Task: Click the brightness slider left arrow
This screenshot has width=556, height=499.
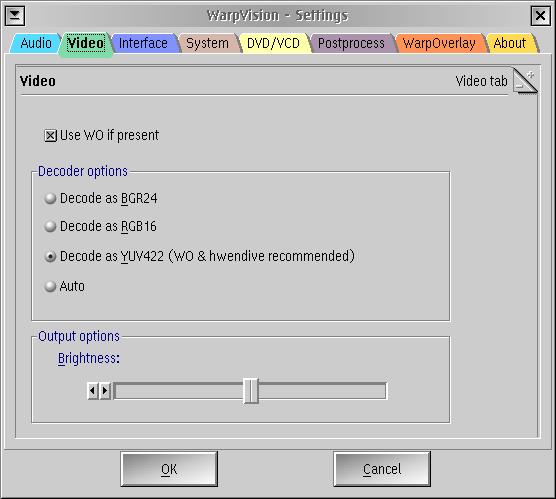Action: coord(93,390)
